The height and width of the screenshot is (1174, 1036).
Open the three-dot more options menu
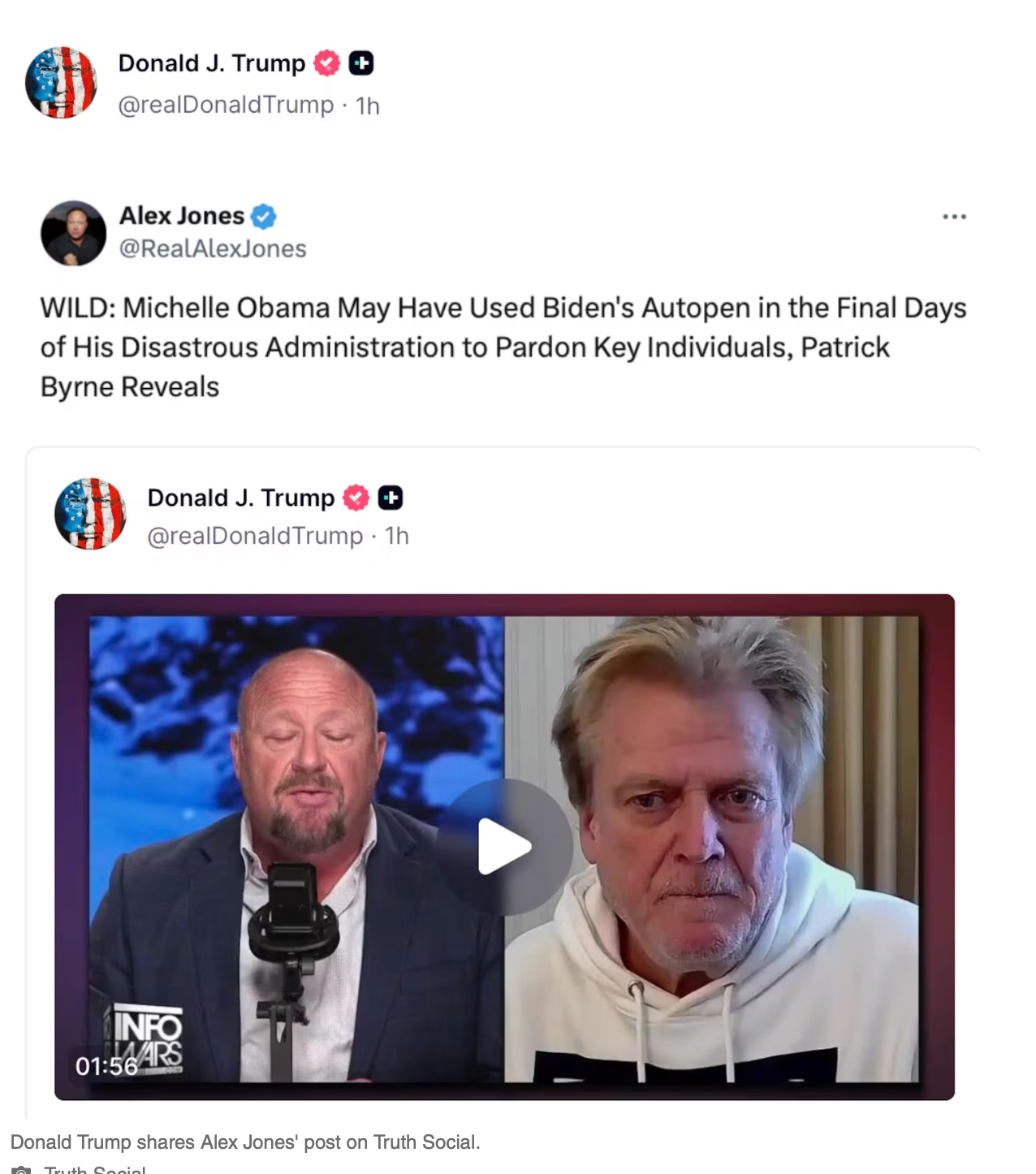pos(954,217)
